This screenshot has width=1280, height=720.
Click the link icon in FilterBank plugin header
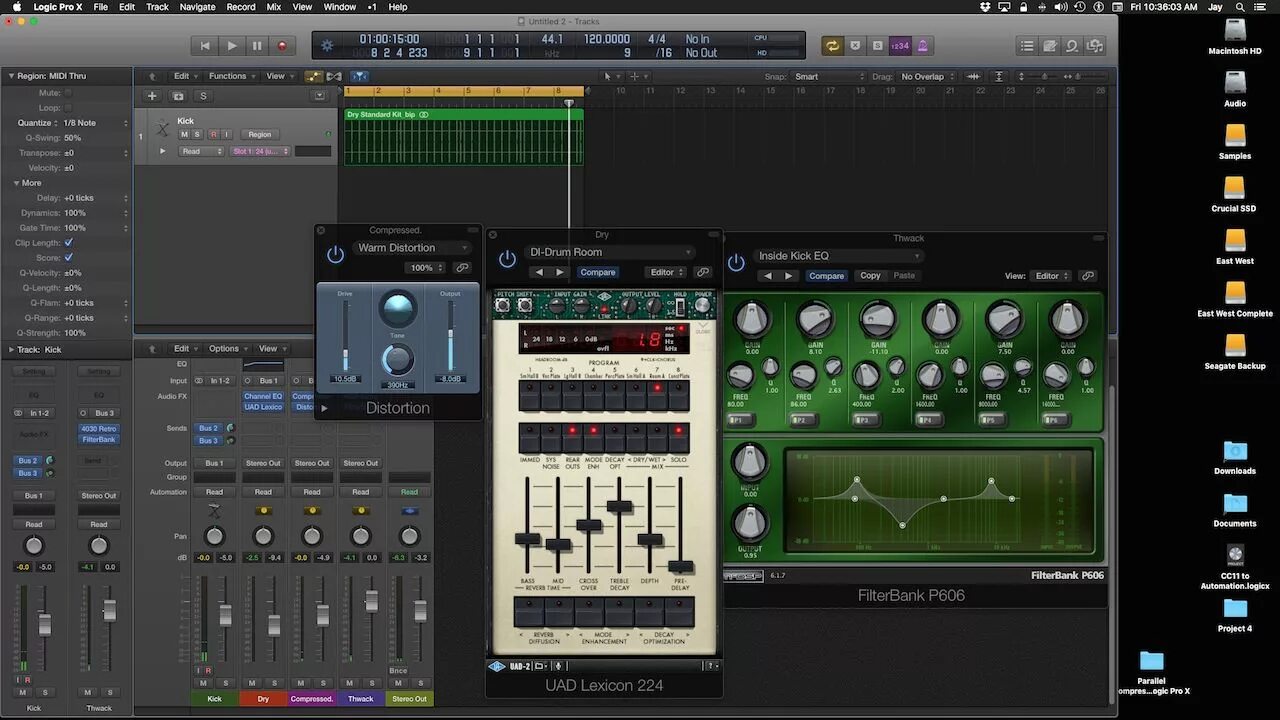coord(1088,276)
